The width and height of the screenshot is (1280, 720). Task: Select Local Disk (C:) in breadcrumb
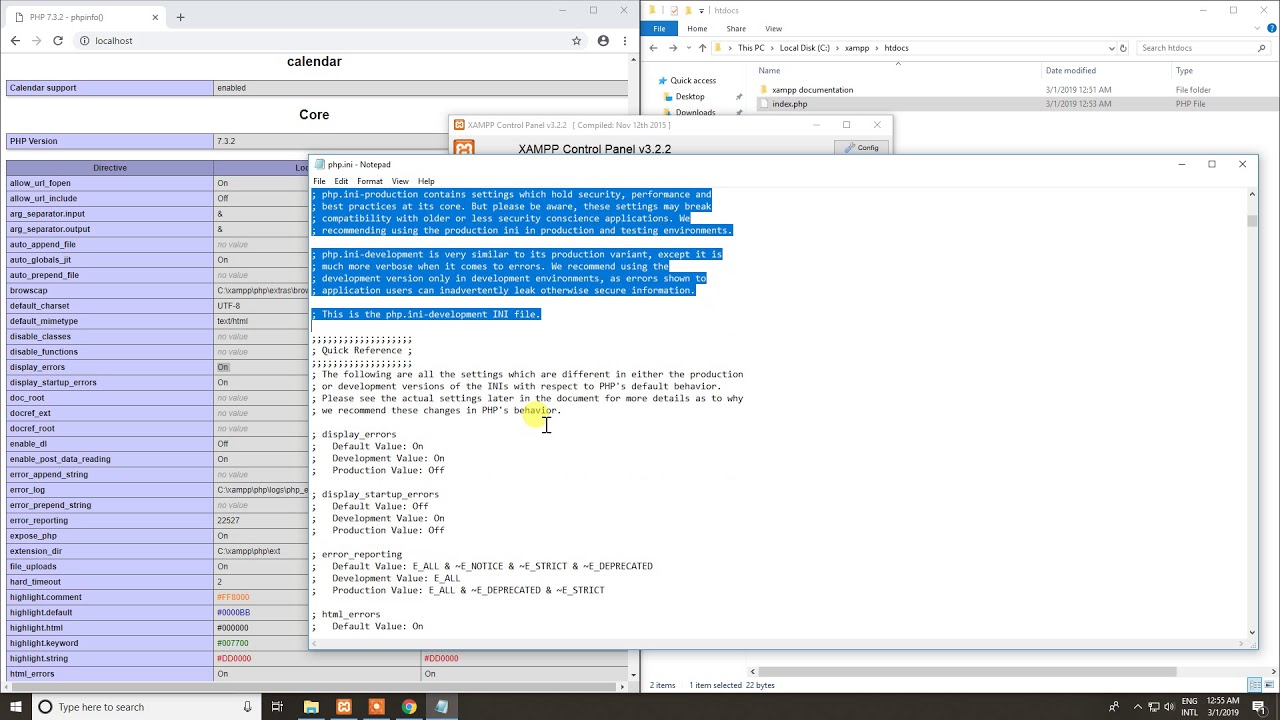coord(805,48)
